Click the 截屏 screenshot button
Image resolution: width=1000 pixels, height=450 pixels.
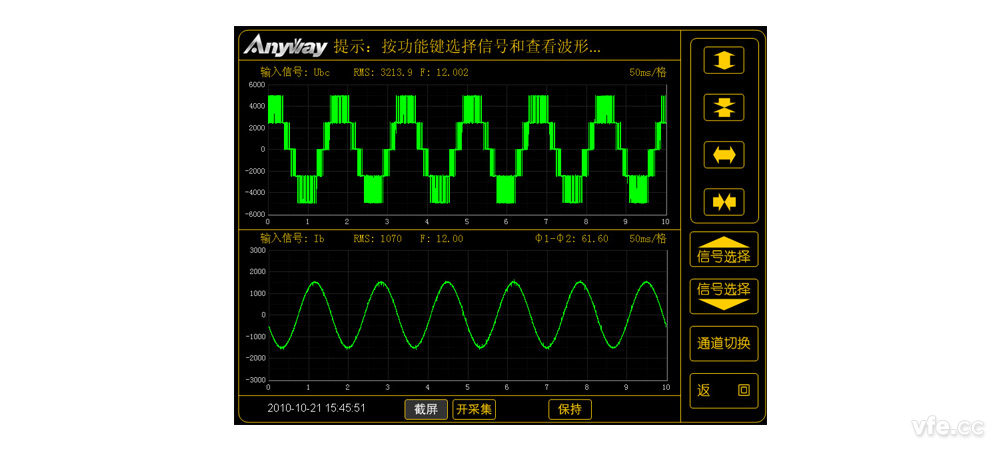coord(426,409)
